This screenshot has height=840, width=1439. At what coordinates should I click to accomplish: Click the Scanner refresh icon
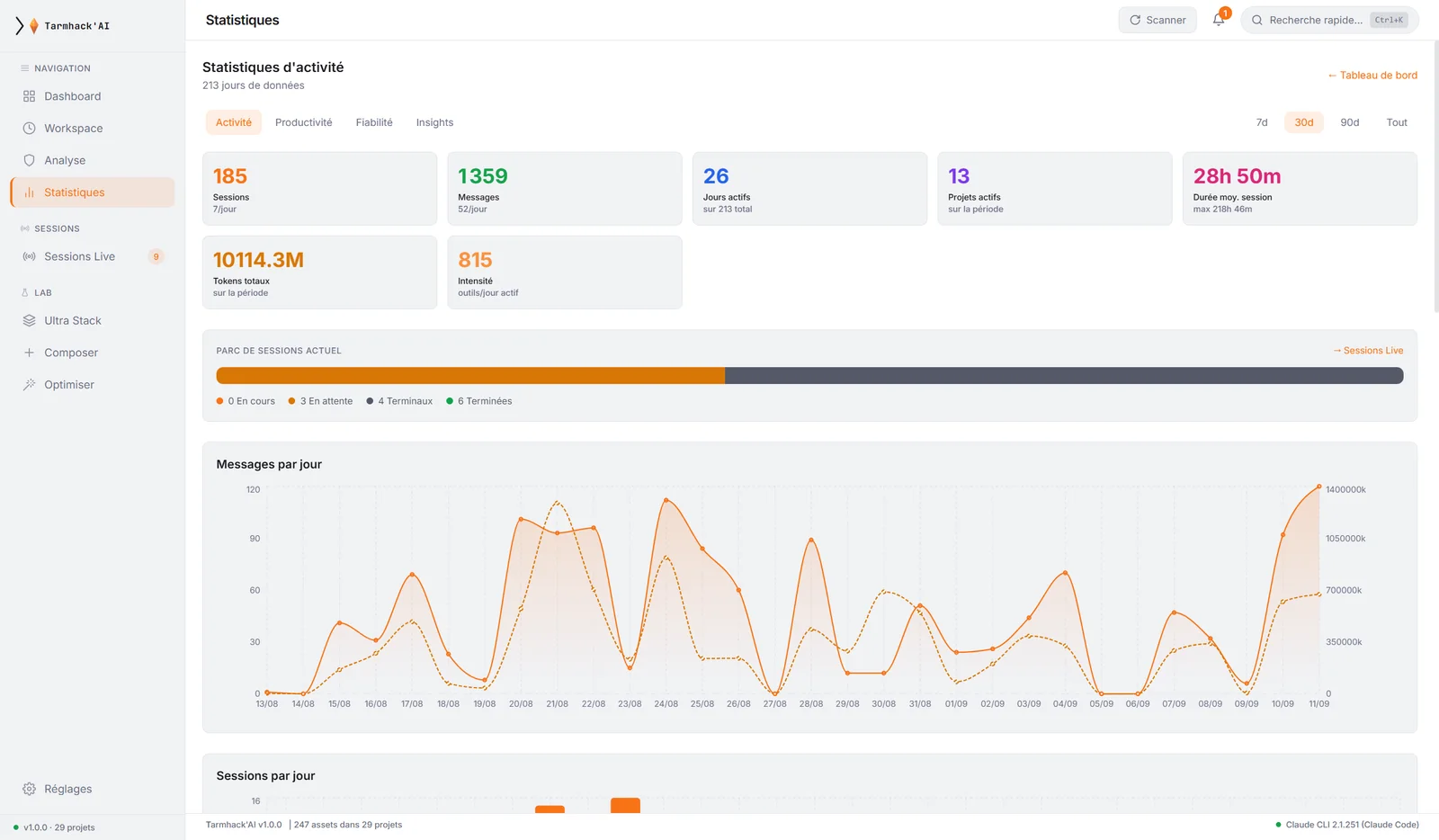(x=1135, y=20)
